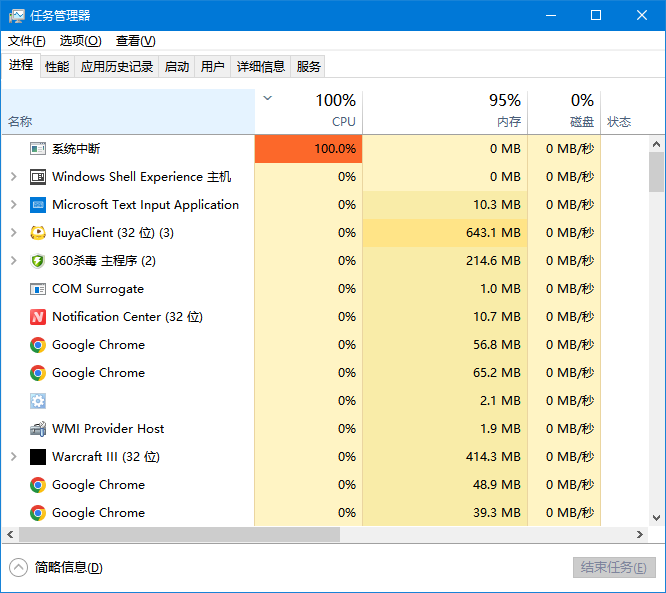Switch to the 详细信息 tab
The height and width of the screenshot is (593, 666).
260,67
